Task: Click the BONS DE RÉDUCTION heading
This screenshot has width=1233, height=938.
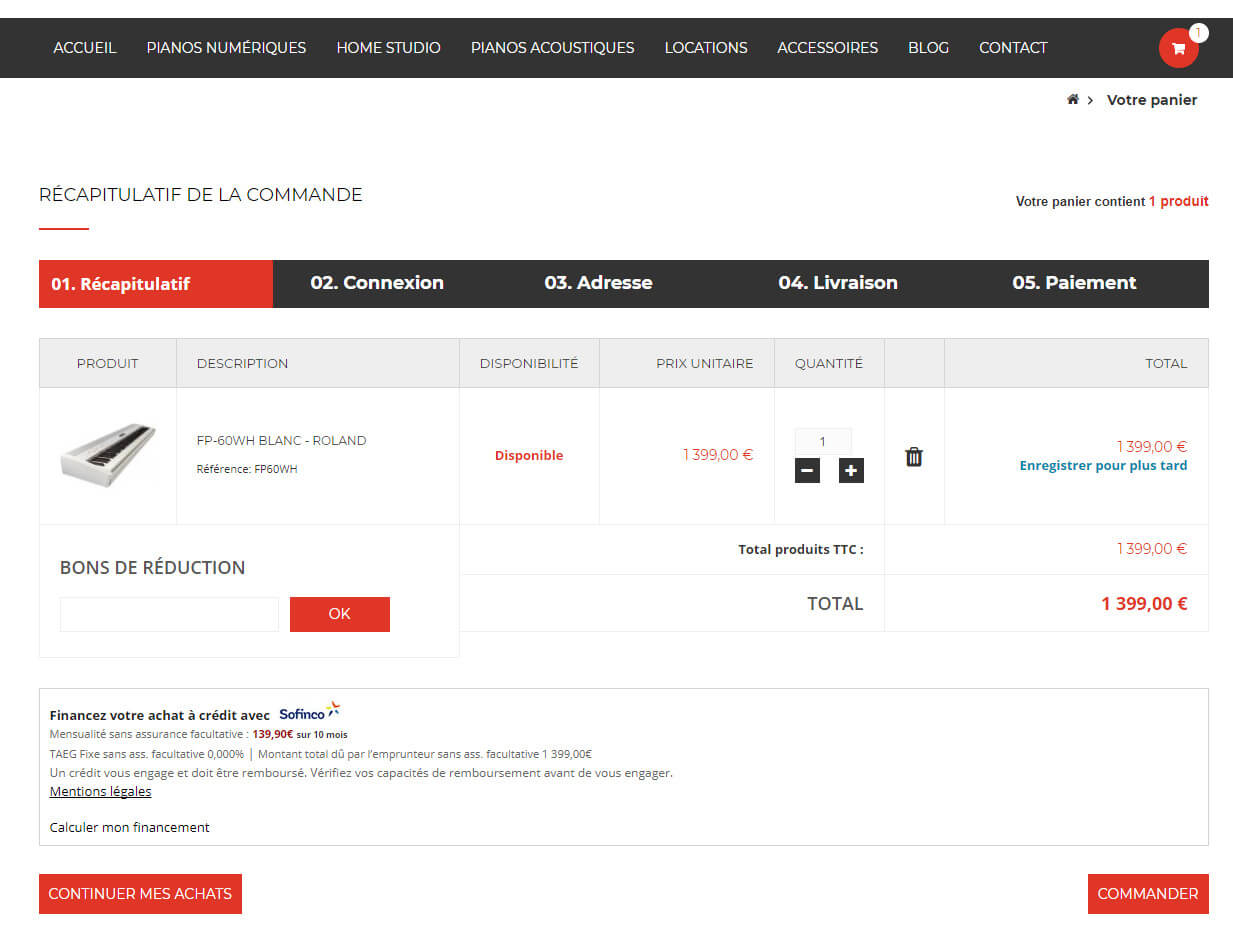Action: click(x=152, y=568)
